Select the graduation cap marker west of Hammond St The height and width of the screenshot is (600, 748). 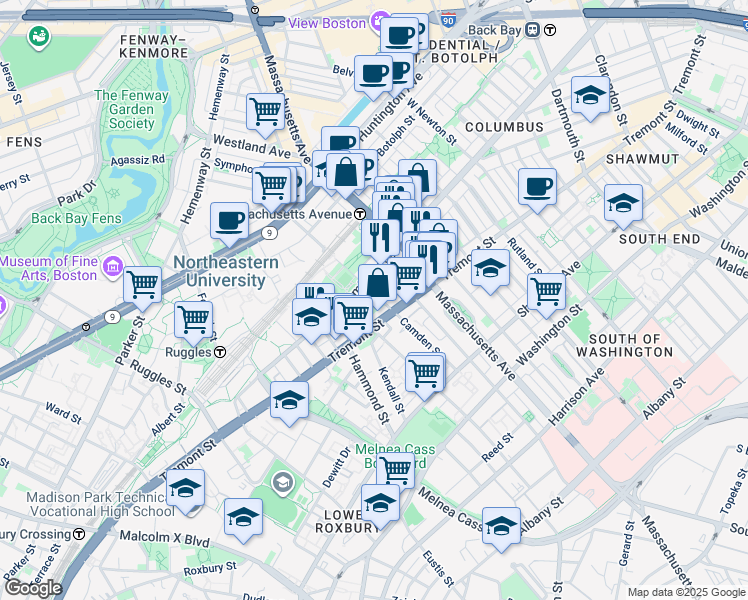point(289,402)
